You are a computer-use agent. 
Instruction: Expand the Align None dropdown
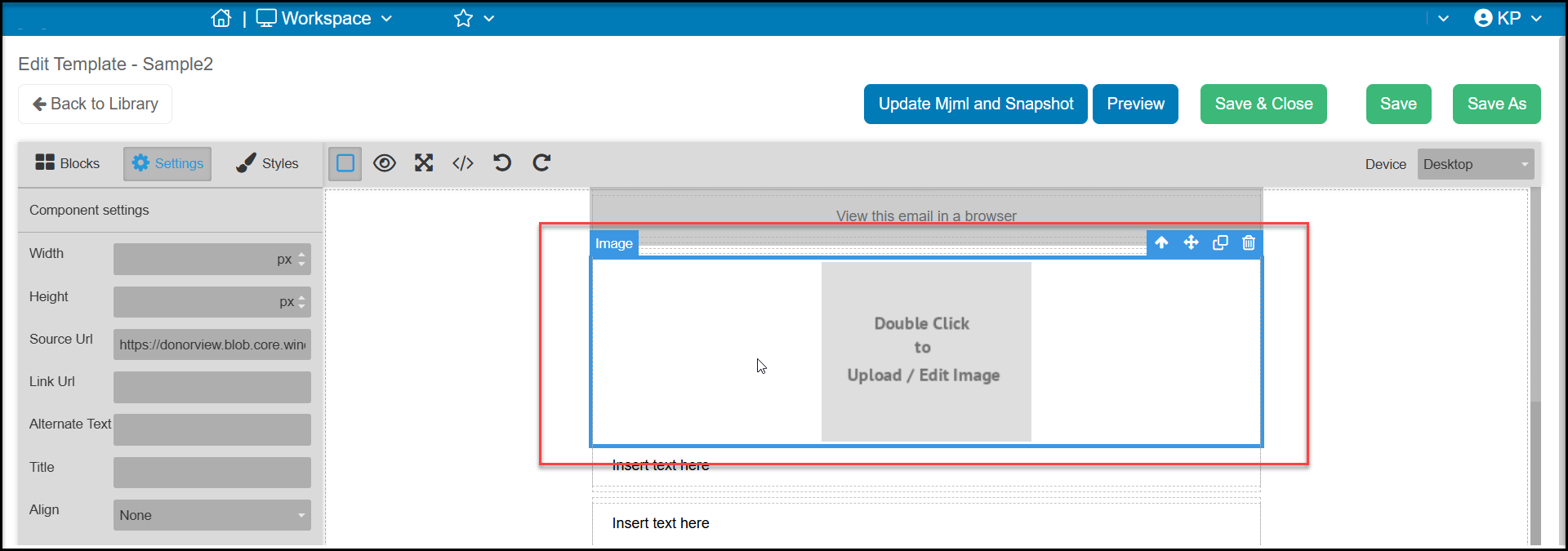(x=212, y=515)
